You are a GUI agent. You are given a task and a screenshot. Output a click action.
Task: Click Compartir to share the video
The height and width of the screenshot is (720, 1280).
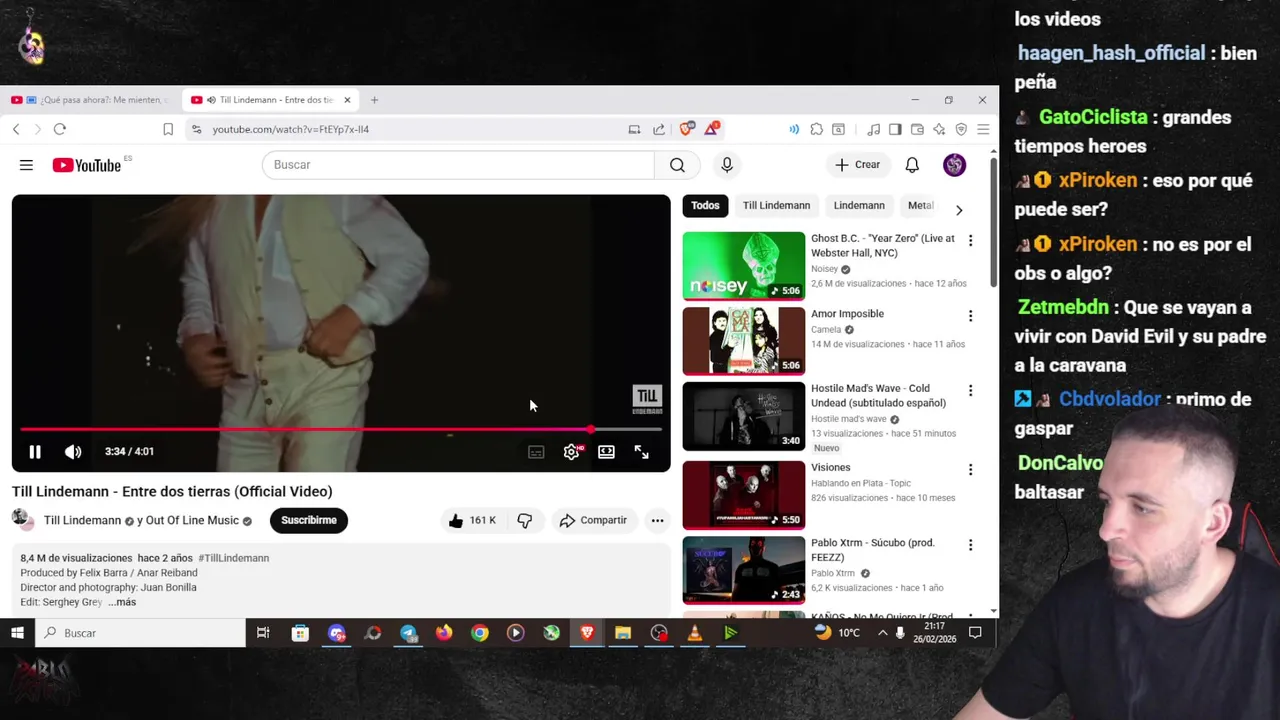pyautogui.click(x=593, y=520)
